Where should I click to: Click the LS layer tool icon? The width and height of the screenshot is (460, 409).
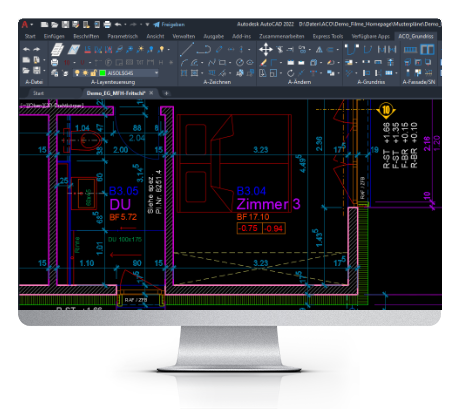88,50
